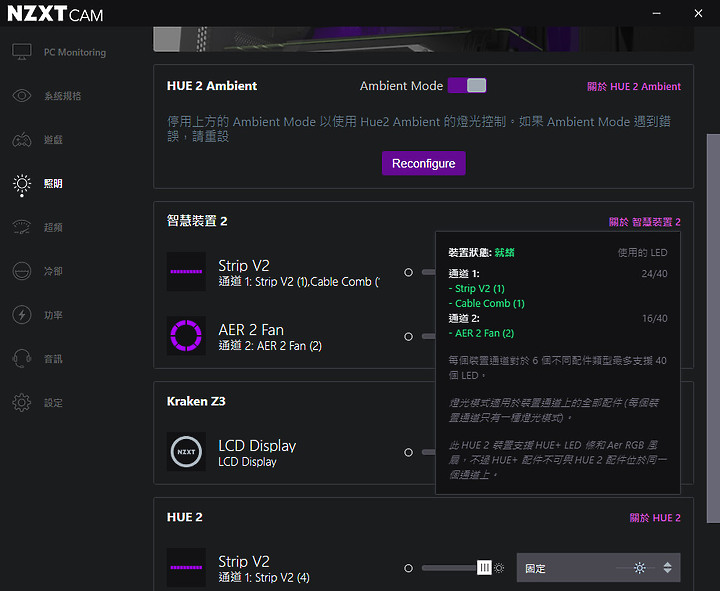Click 裝置狀態 status text in popup
Screen dimensions: 720x591
[481, 253]
